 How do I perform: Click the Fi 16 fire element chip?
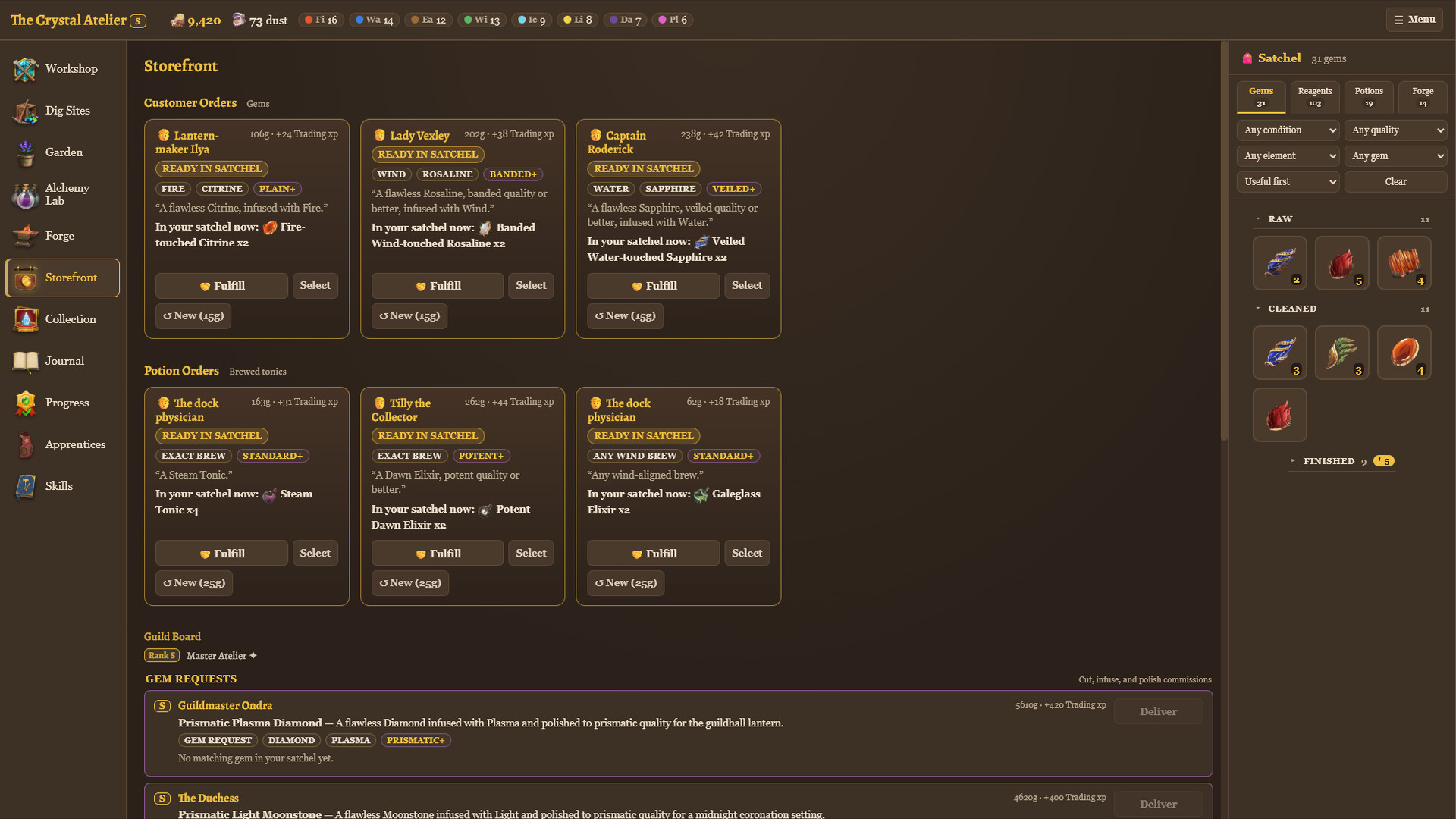[x=321, y=20]
